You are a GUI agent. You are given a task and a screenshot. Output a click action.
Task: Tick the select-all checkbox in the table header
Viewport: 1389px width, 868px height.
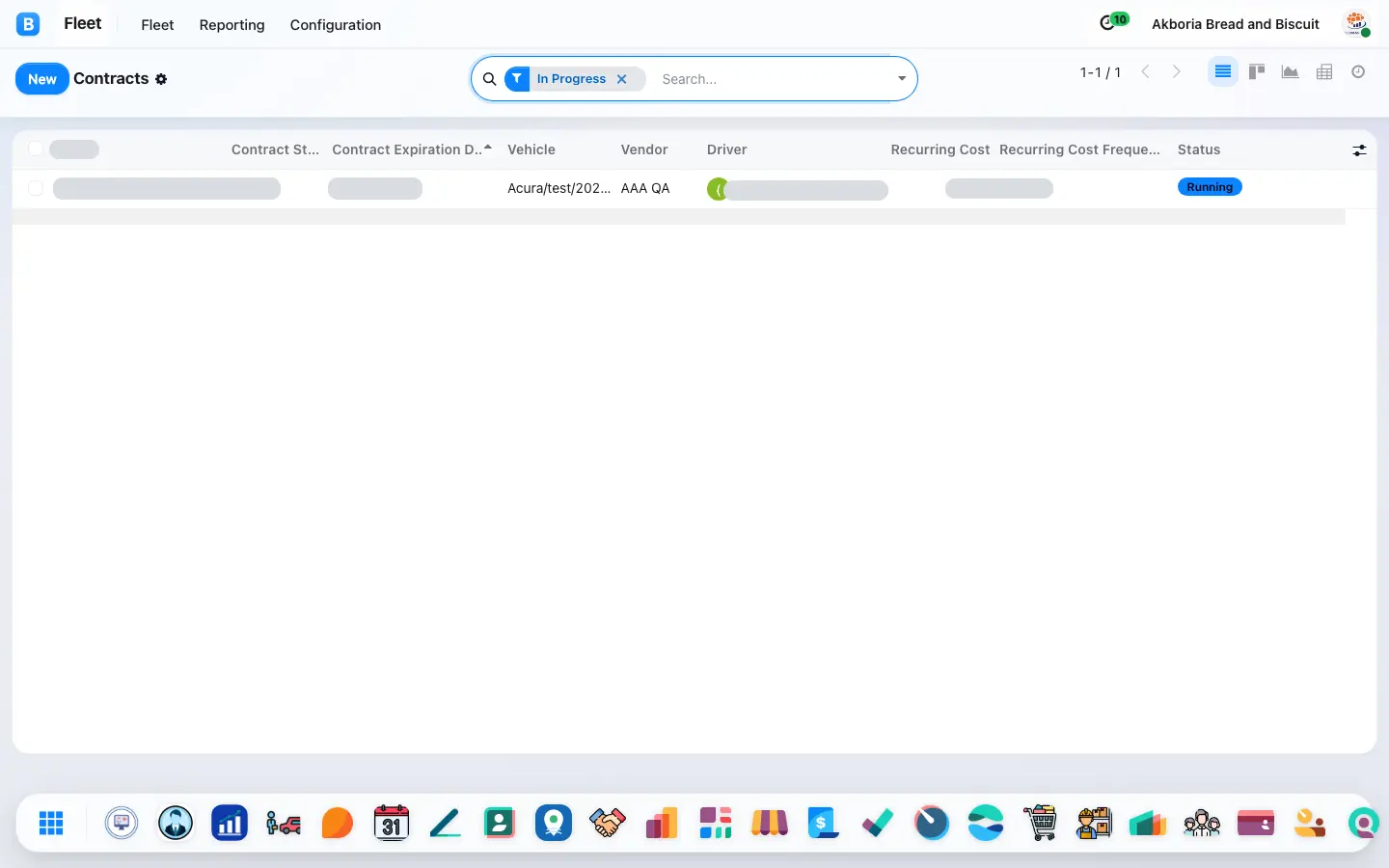tap(36, 149)
